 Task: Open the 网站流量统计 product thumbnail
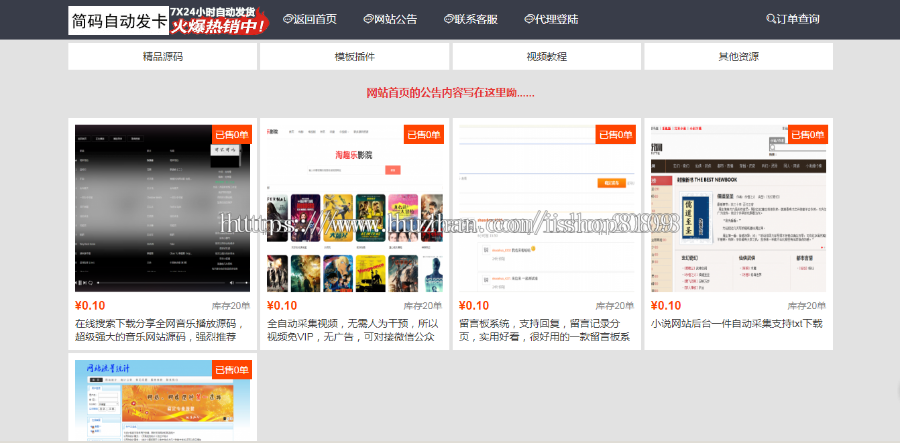(163, 401)
